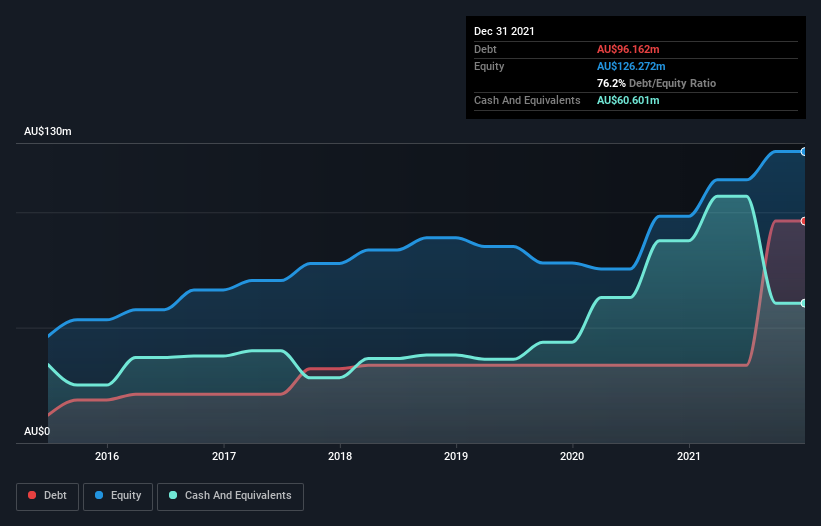Click the Equity end-point marker on chart
The width and height of the screenshot is (821, 526).
804,152
